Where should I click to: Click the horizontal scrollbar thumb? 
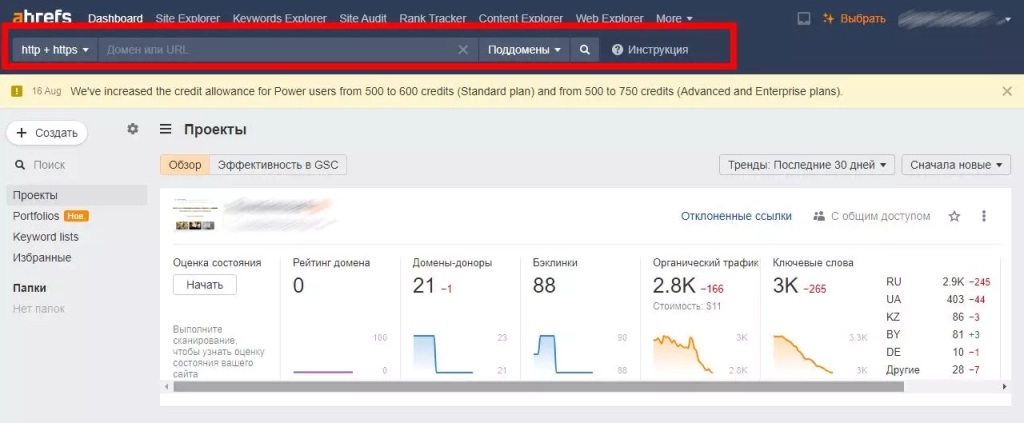(x=538, y=387)
